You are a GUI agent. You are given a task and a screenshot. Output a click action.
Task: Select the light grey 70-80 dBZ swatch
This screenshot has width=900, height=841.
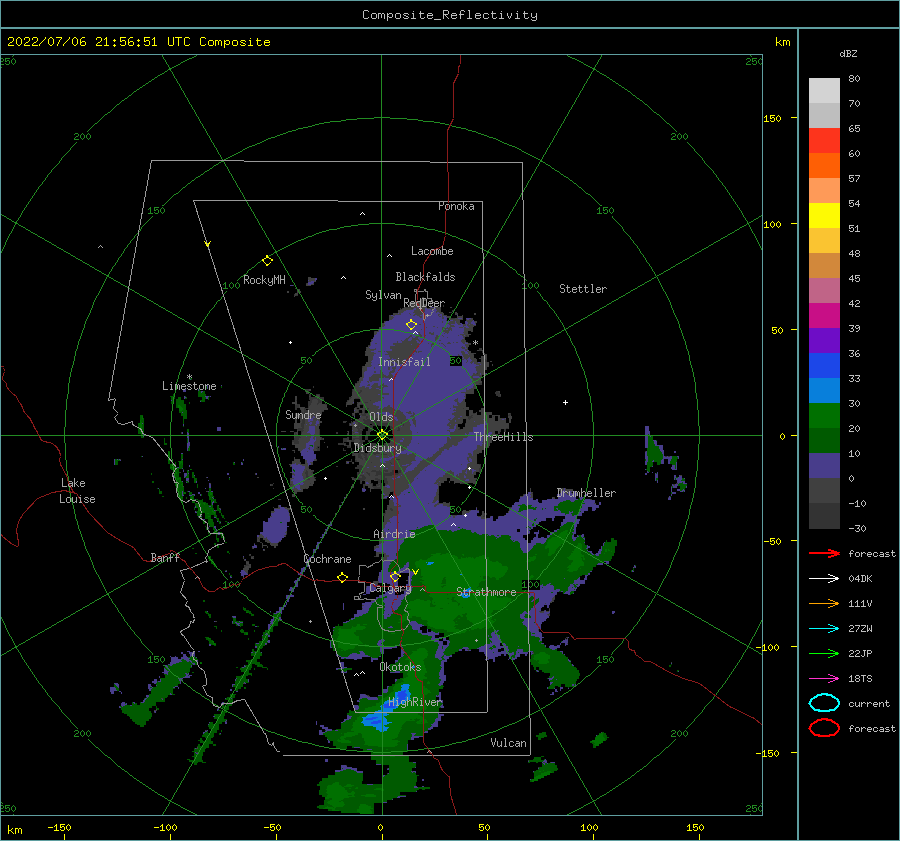click(x=824, y=91)
